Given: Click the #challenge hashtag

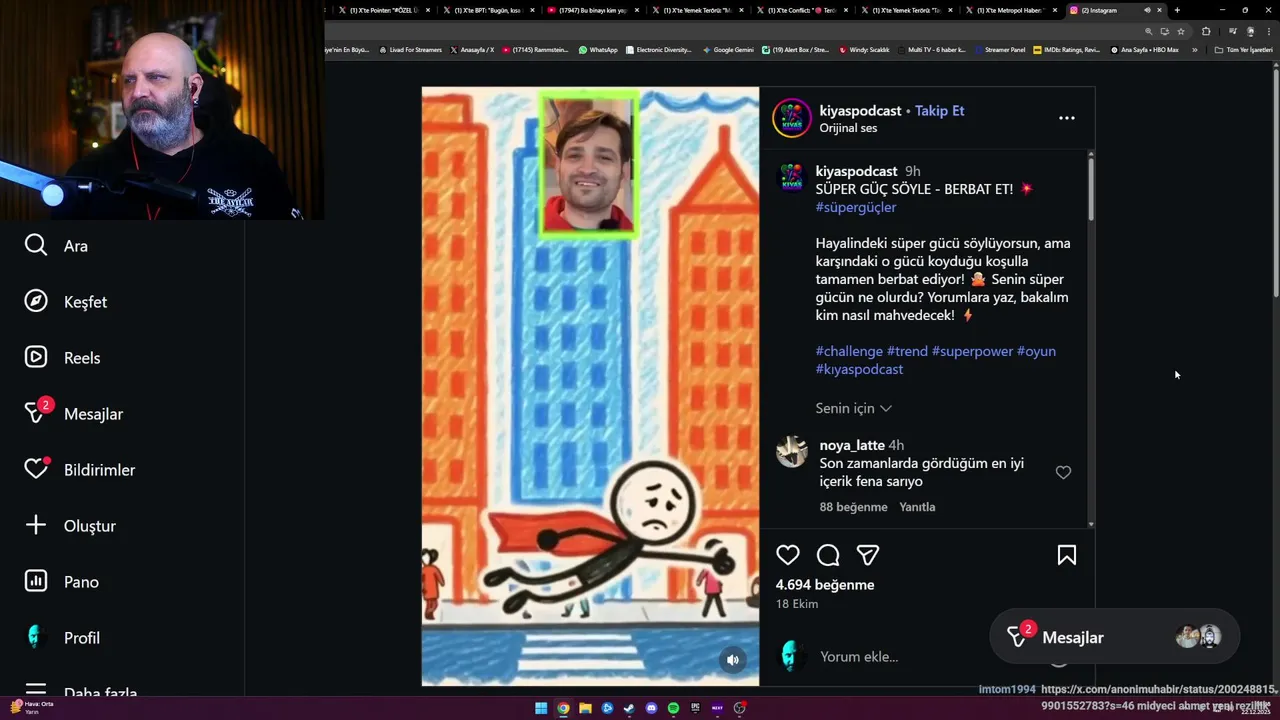Looking at the screenshot, I should tap(849, 351).
